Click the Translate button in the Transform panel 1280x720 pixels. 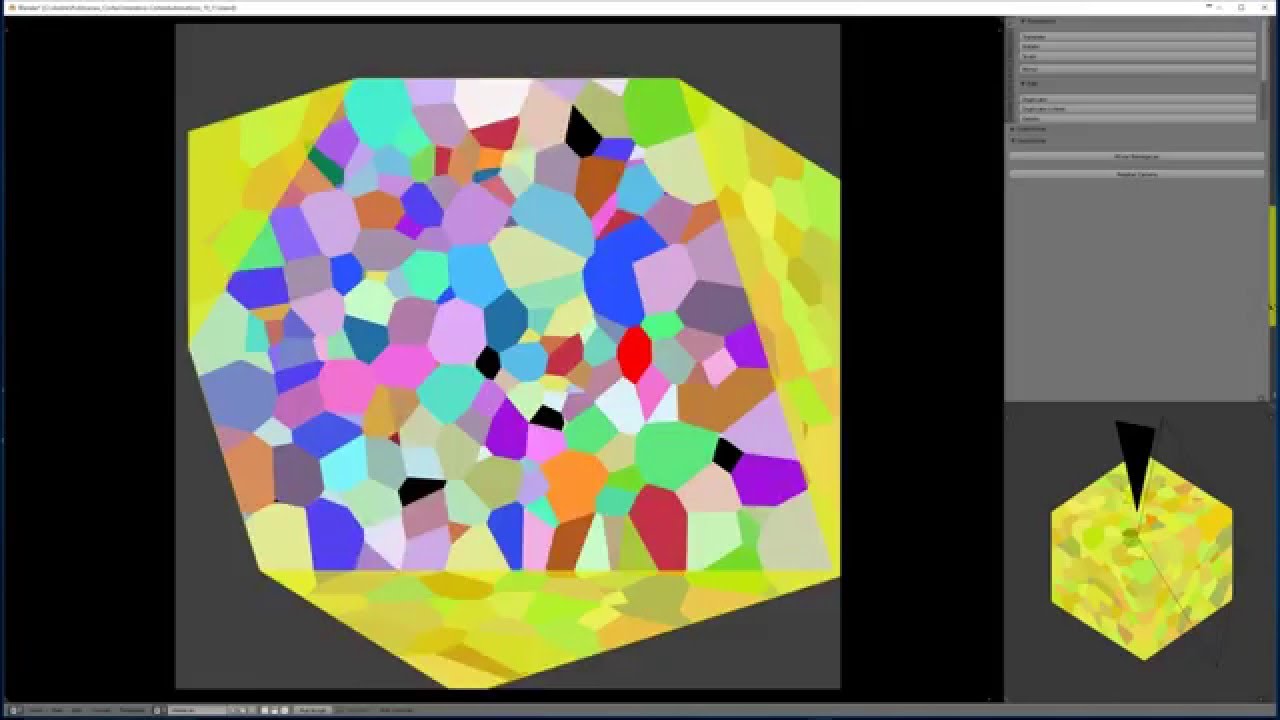tap(1137, 36)
